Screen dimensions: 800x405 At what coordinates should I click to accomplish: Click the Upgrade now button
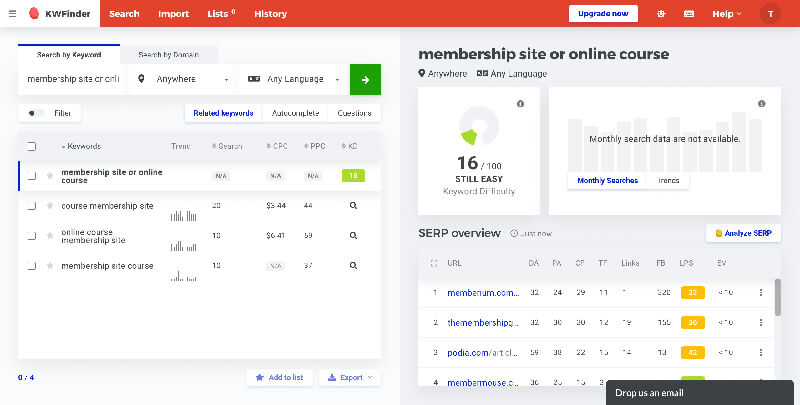tap(603, 14)
